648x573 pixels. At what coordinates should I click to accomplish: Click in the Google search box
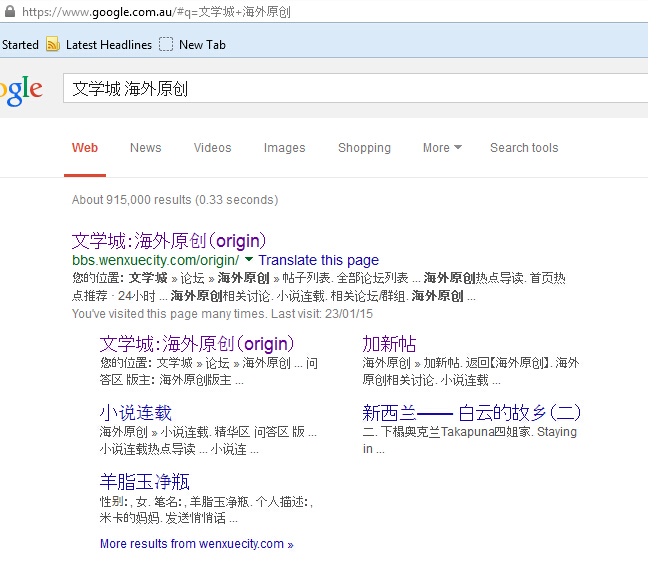coord(355,88)
